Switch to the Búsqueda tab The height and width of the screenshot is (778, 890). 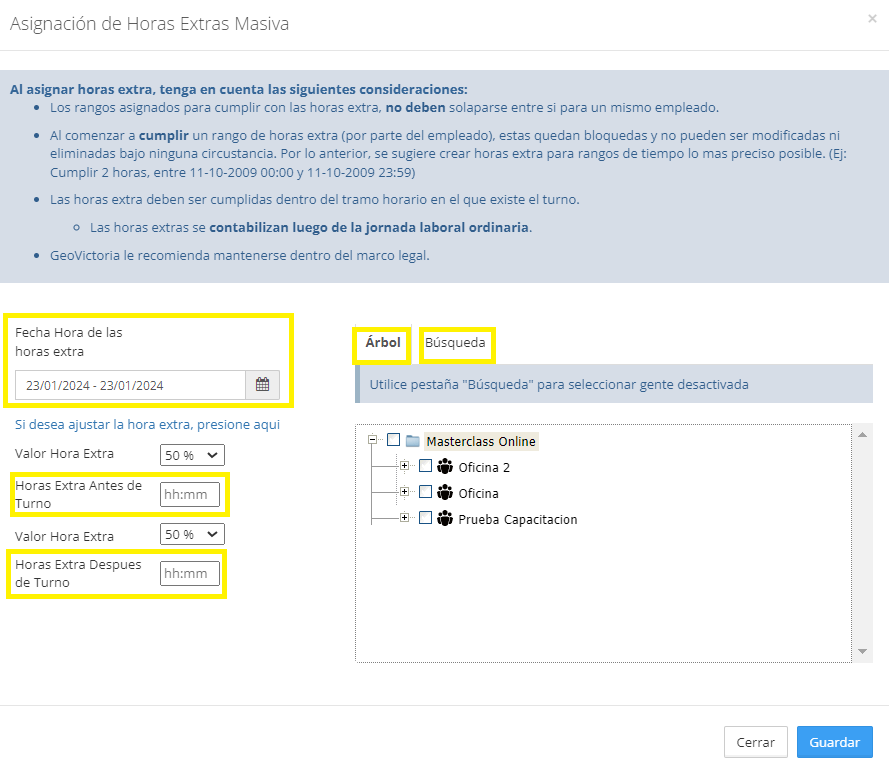point(455,343)
